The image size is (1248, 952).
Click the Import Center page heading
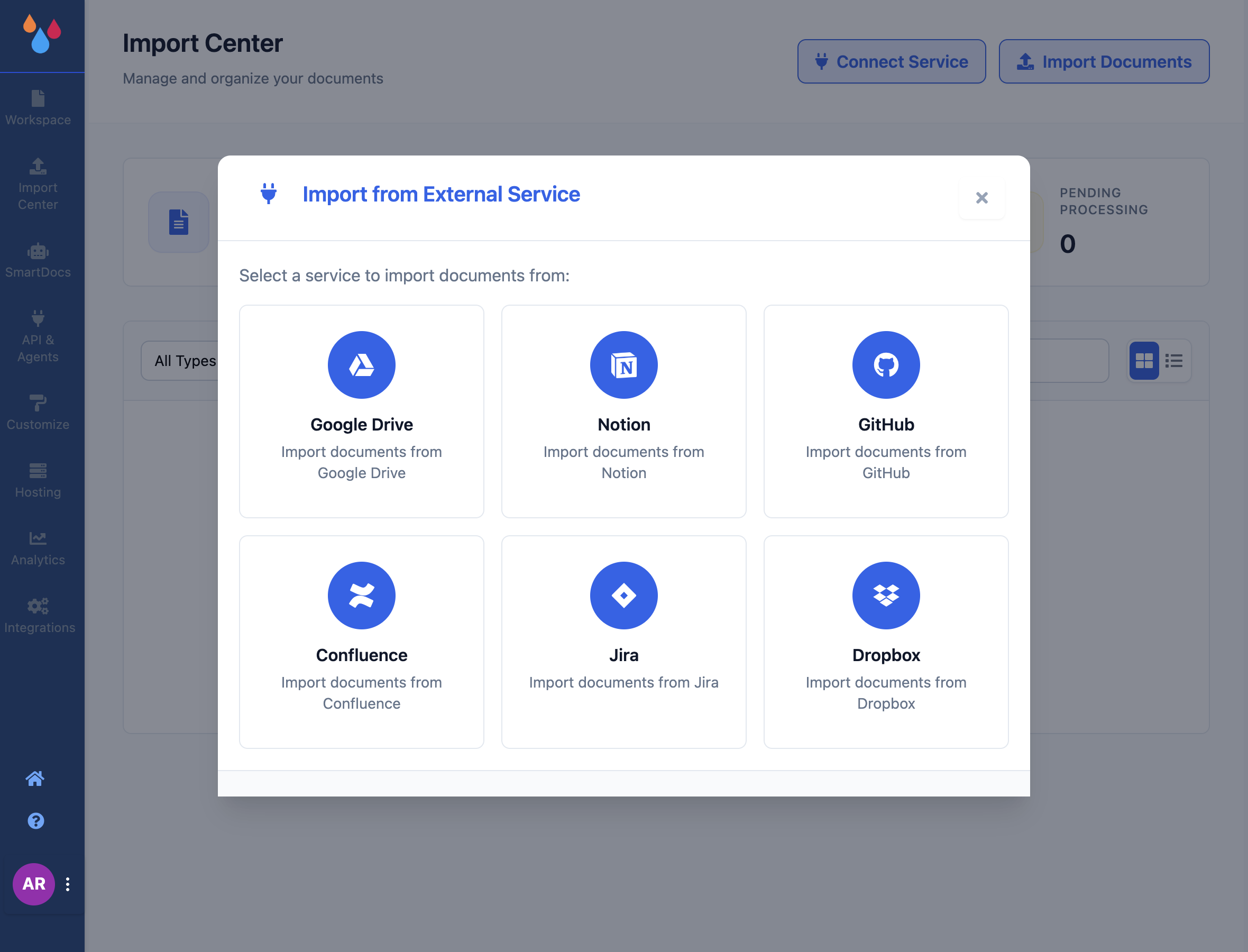click(x=203, y=43)
